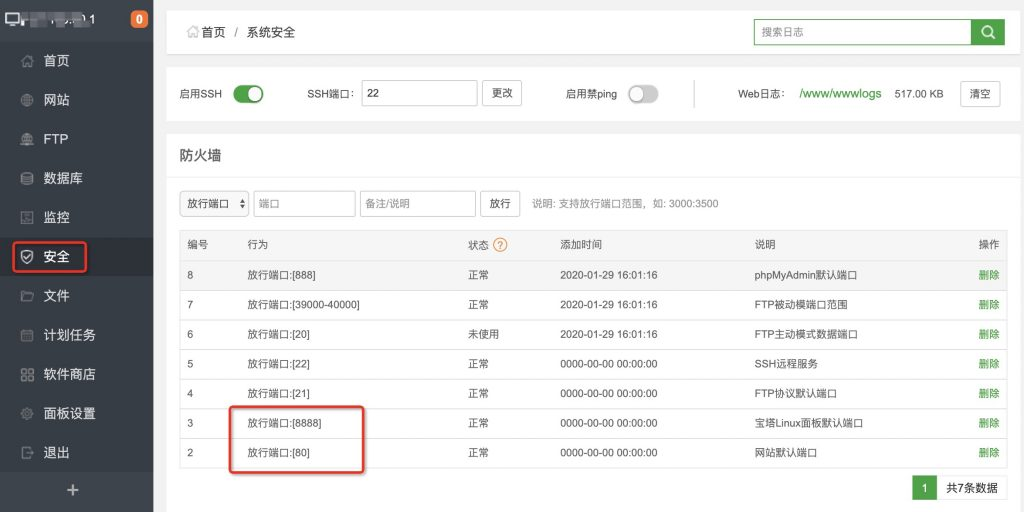1024x512 pixels.
Task: Open the 放行端口 rule type dropdown
Action: (214, 204)
